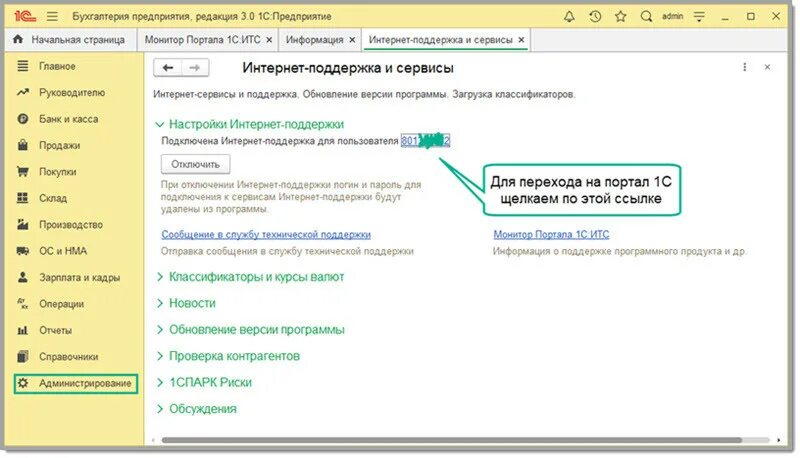The image size is (800, 458).
Task: Expand Обновление версии программы section
Action: coord(160,329)
